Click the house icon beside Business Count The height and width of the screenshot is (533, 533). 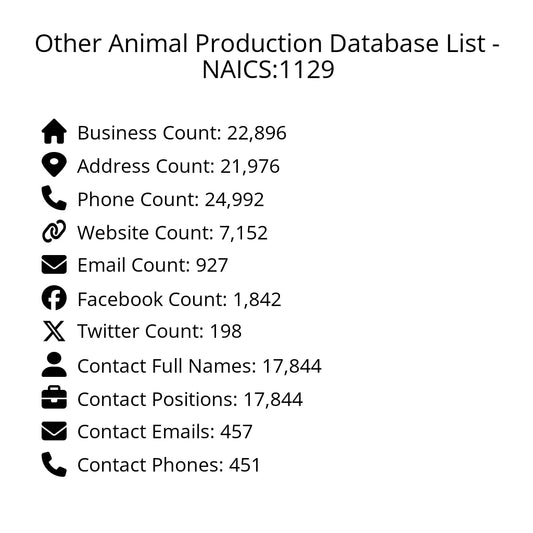click(54, 132)
